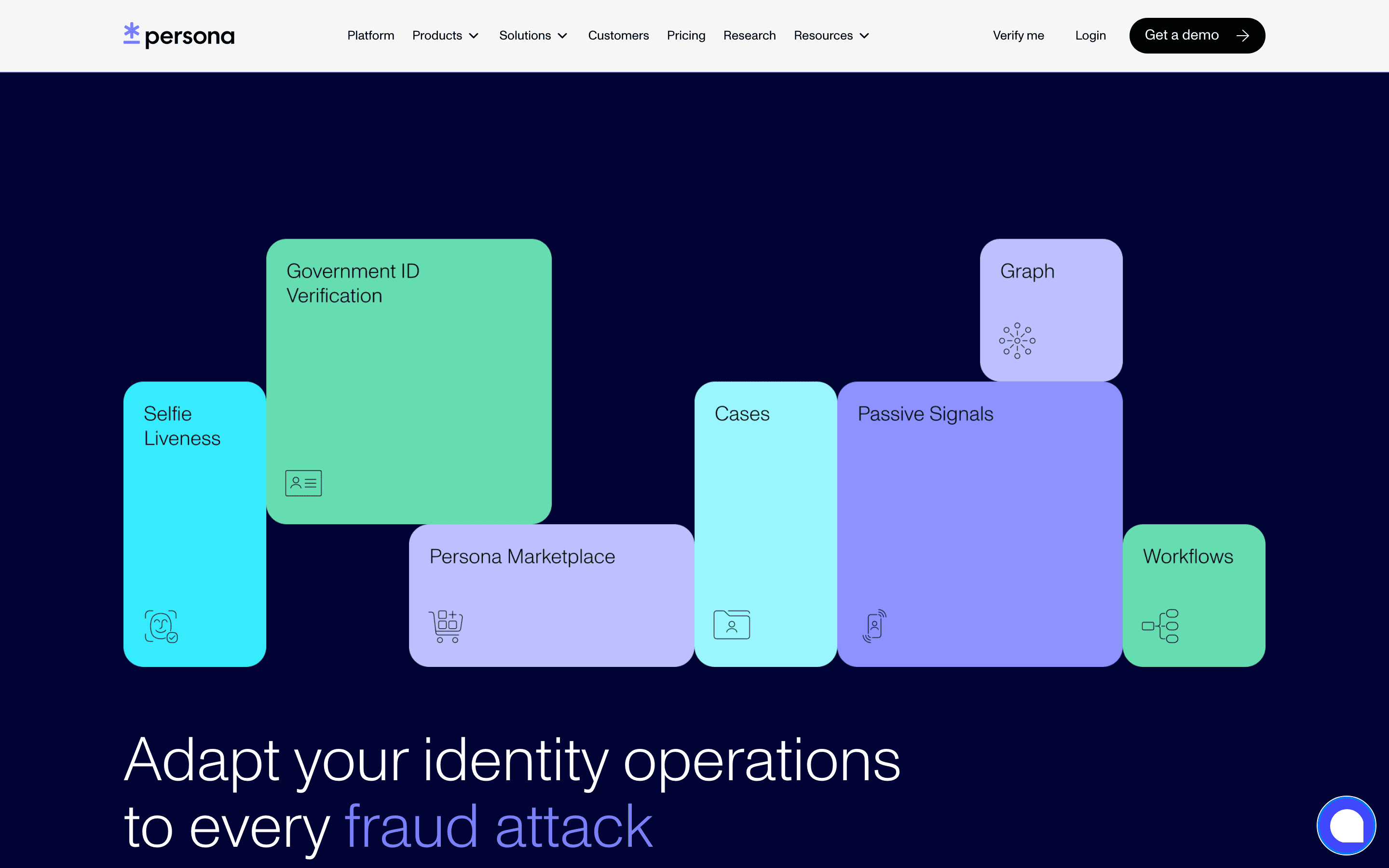
Task: Expand the Solutions dropdown chevron
Action: point(562,36)
